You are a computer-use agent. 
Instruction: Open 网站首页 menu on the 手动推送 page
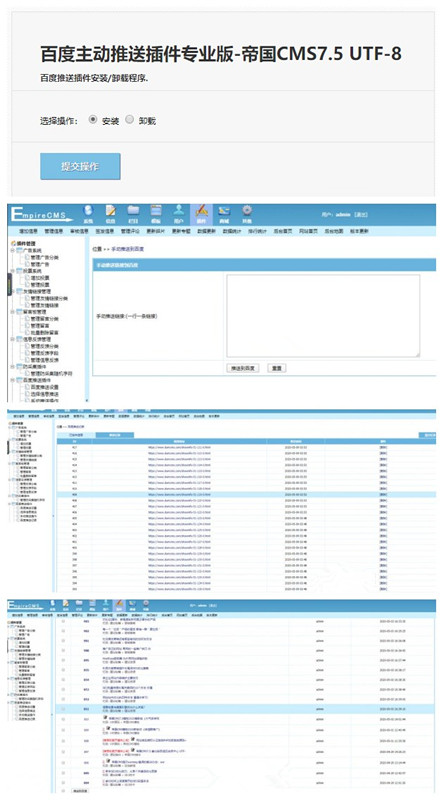(x=308, y=231)
